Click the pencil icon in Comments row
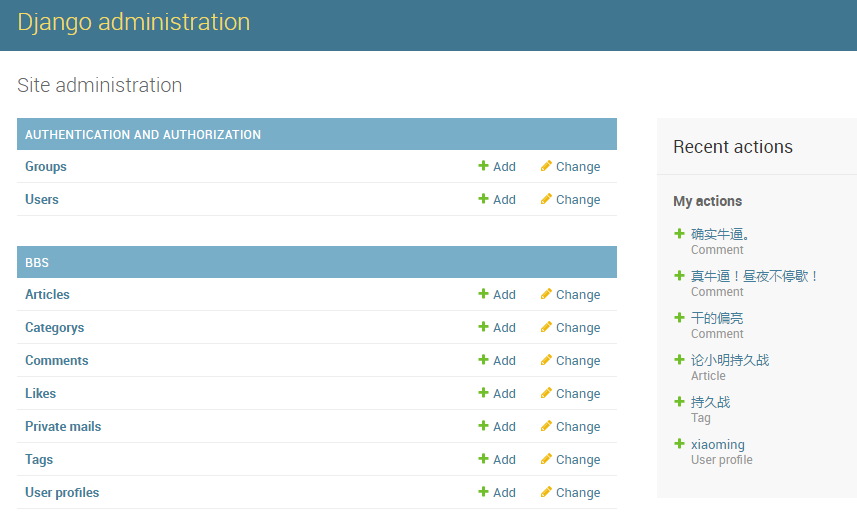The height and width of the screenshot is (528, 857). [x=546, y=359]
